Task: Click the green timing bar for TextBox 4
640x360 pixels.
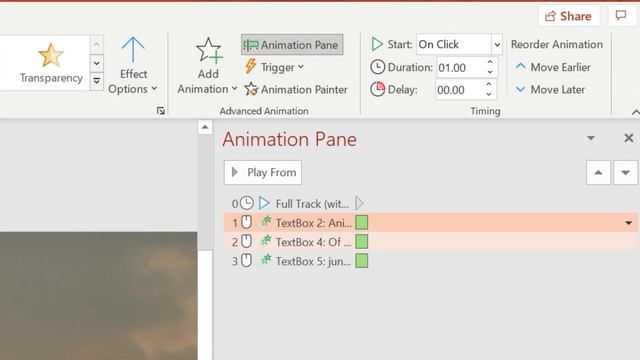Action: (362, 242)
